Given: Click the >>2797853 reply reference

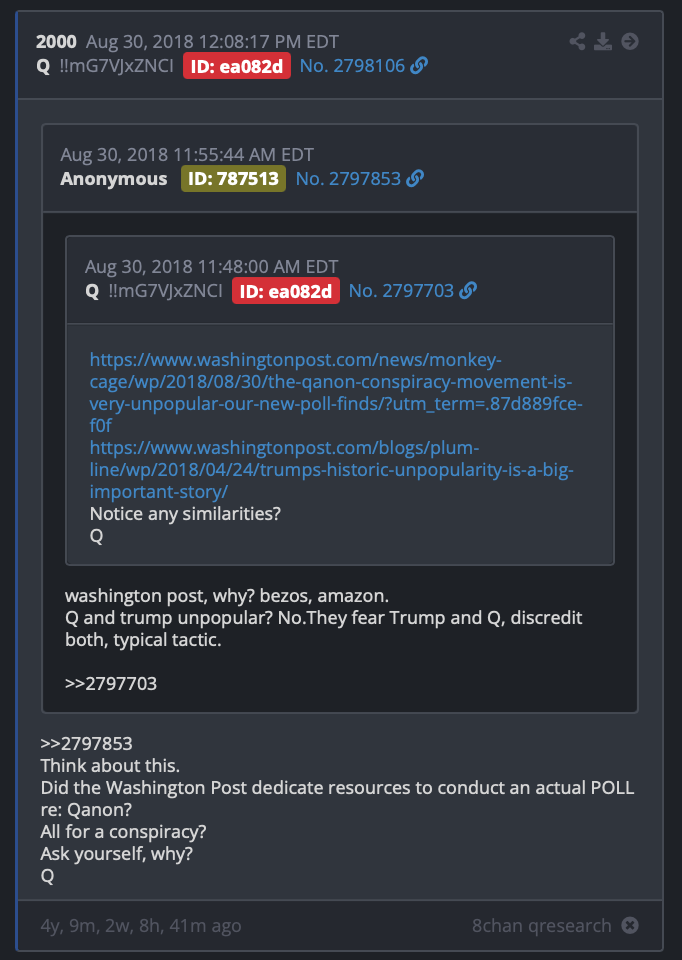Looking at the screenshot, I should pyautogui.click(x=86, y=743).
